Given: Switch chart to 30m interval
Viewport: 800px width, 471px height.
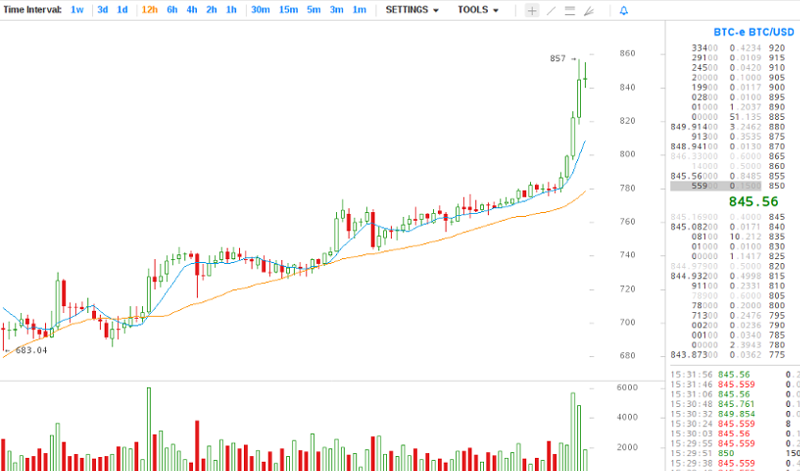Looking at the screenshot, I should [x=260, y=10].
